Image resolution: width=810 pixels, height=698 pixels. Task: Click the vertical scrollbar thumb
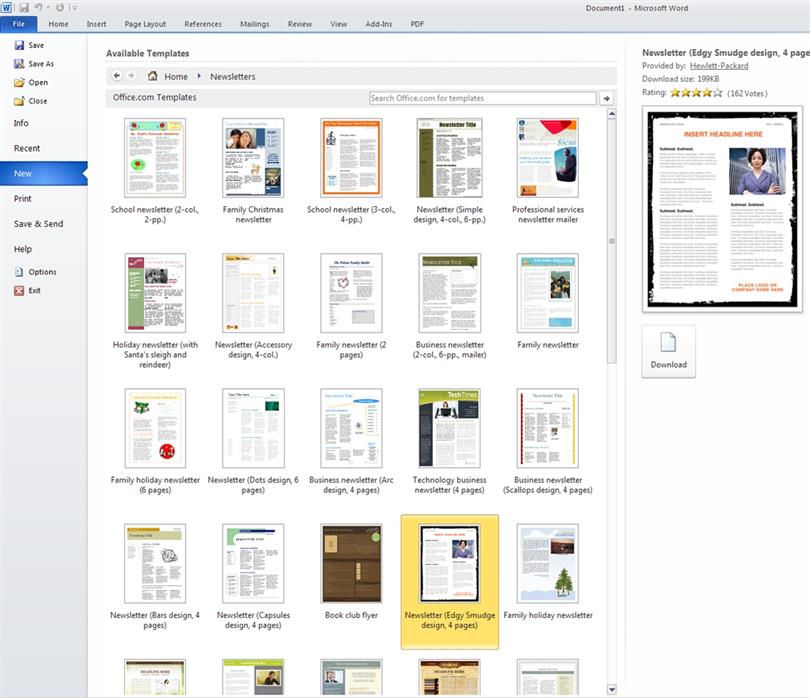pyautogui.click(x=612, y=241)
